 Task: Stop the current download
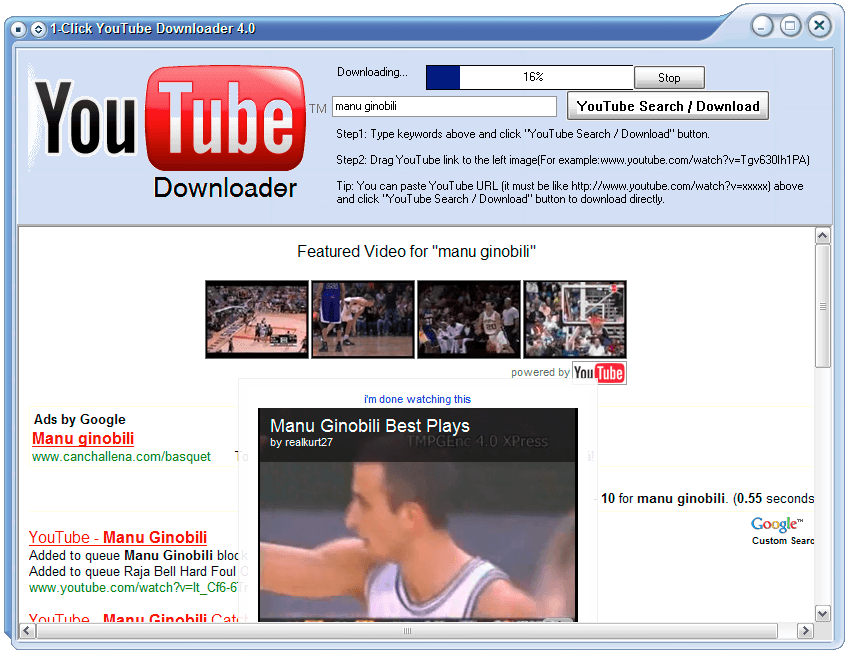[669, 78]
